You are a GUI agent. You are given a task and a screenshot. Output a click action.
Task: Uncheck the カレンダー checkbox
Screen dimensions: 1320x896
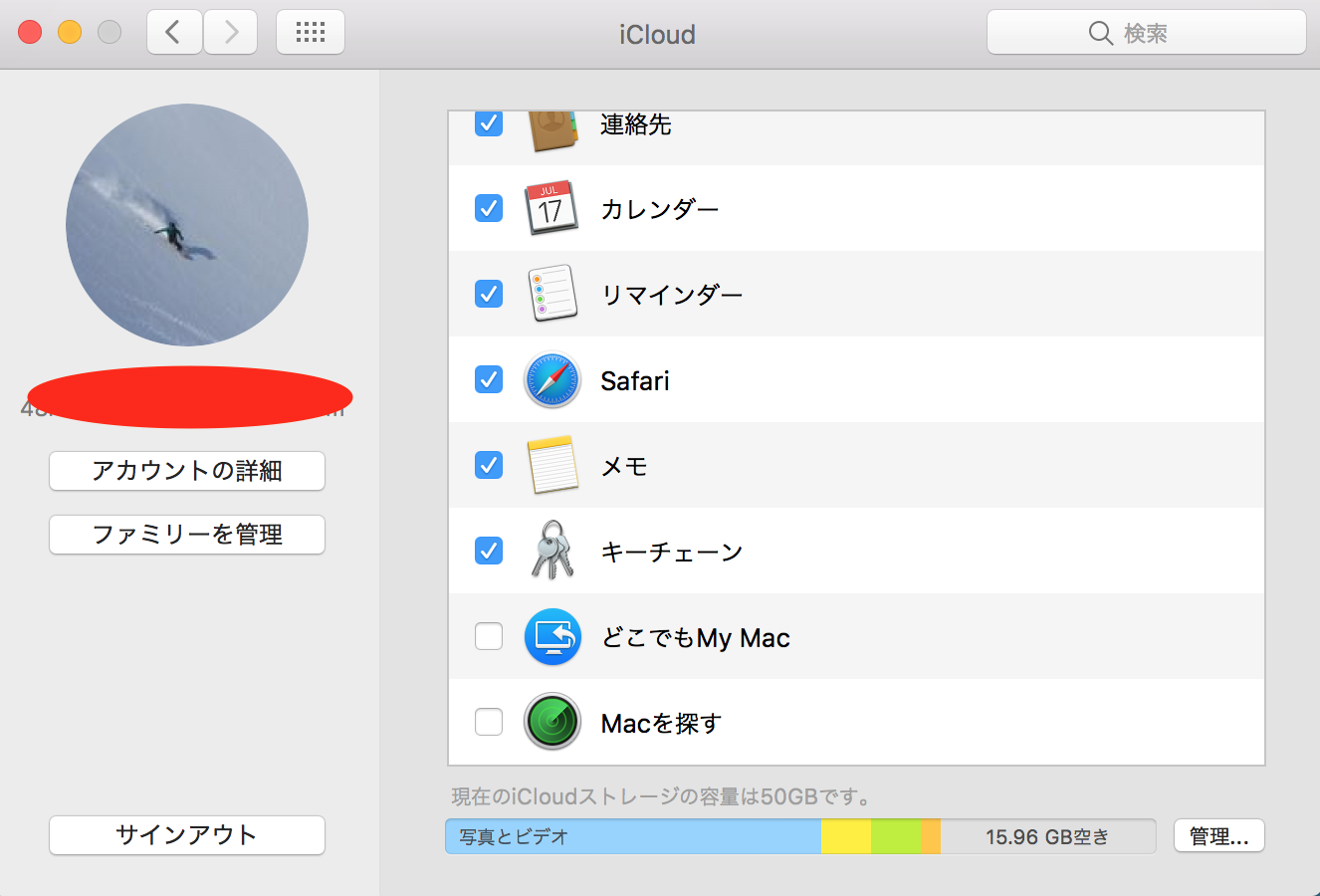[489, 208]
